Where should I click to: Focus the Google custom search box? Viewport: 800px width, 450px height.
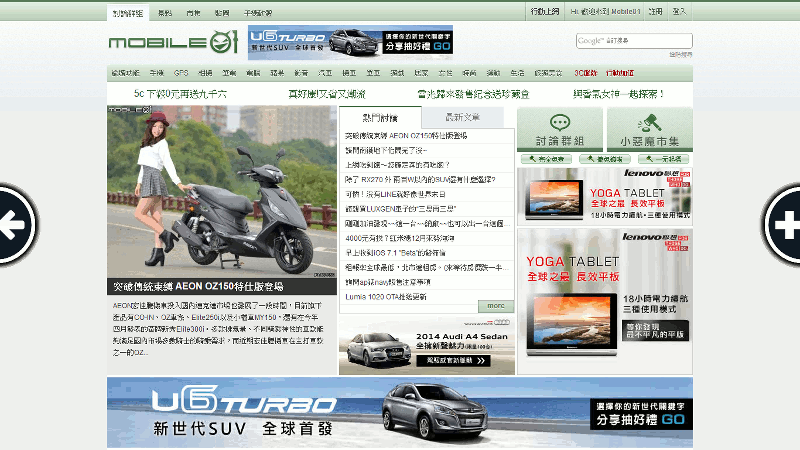click(x=634, y=40)
